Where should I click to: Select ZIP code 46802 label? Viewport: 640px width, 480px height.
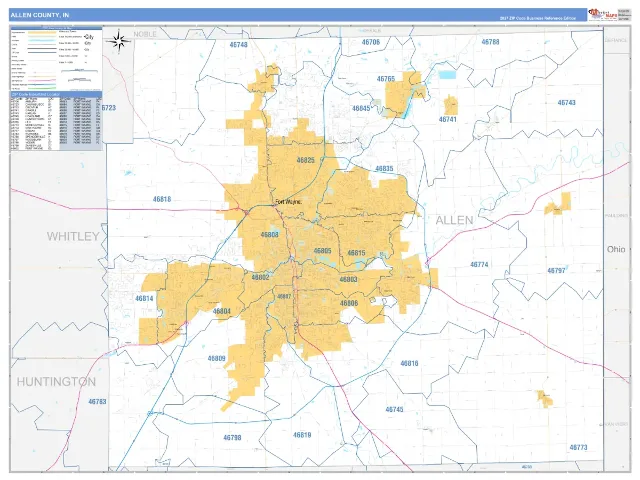[260, 278]
